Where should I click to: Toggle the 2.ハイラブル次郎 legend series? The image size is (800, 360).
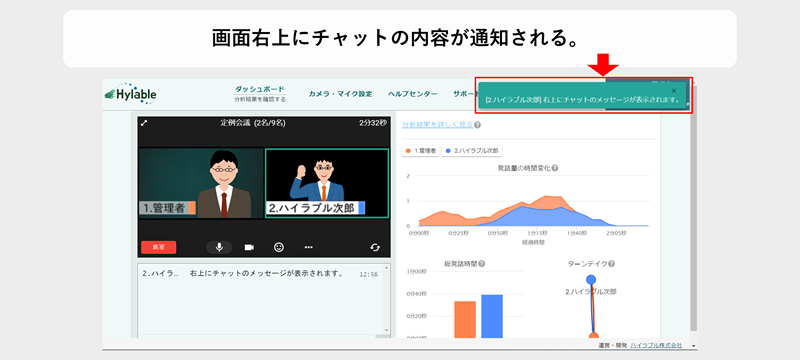point(472,151)
